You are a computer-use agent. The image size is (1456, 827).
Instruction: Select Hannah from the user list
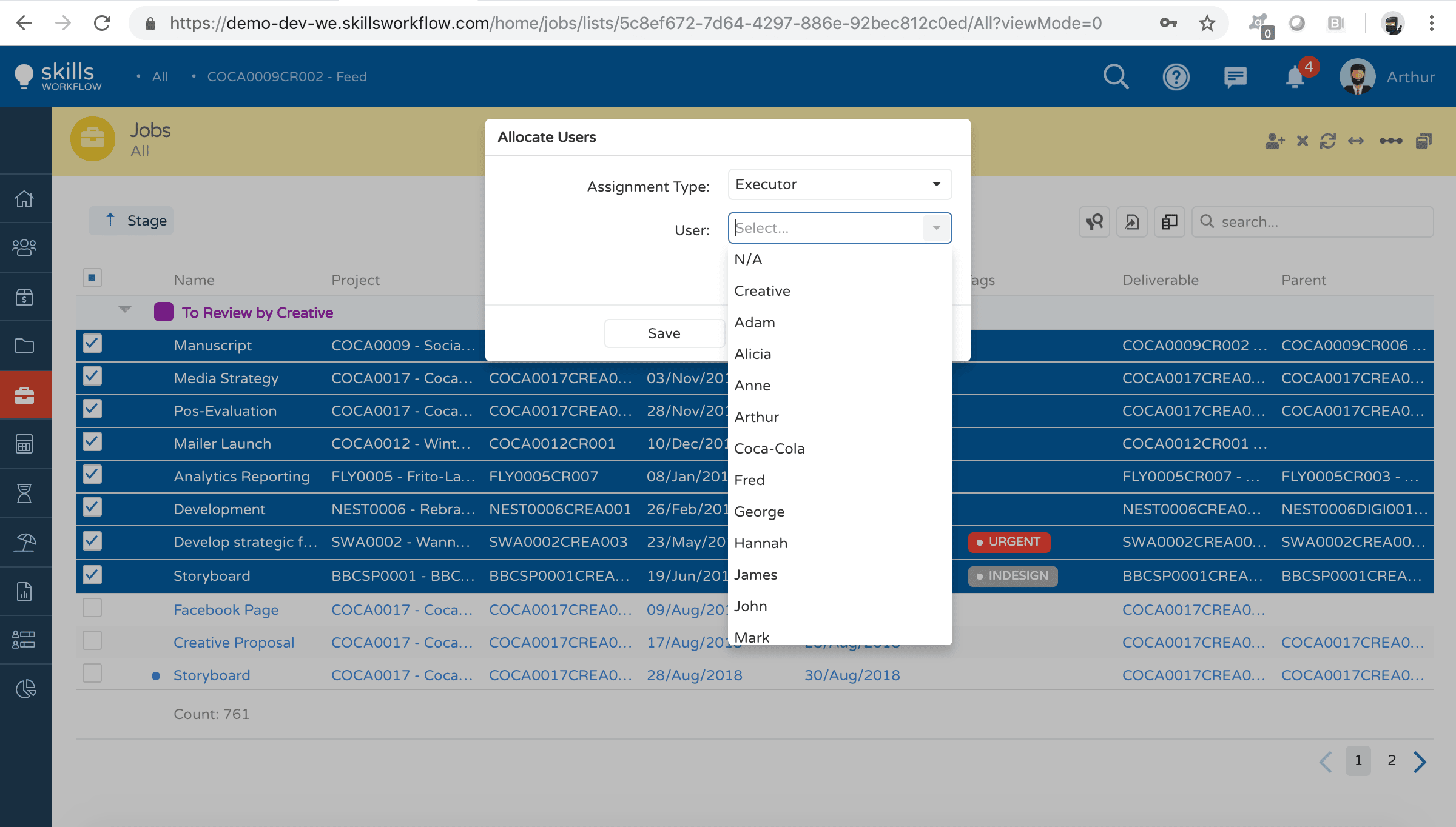tap(761, 543)
